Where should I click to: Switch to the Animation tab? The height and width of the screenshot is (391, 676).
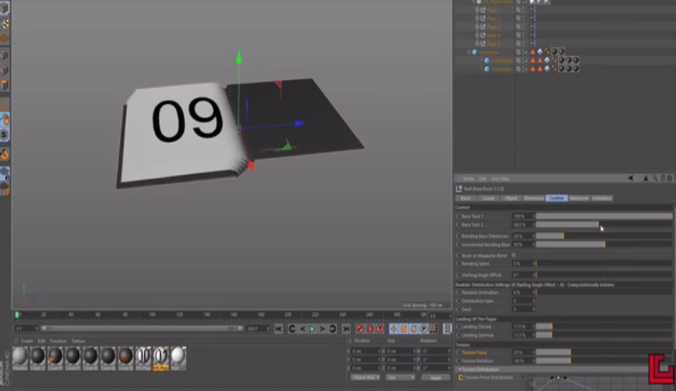pyautogui.click(x=601, y=198)
